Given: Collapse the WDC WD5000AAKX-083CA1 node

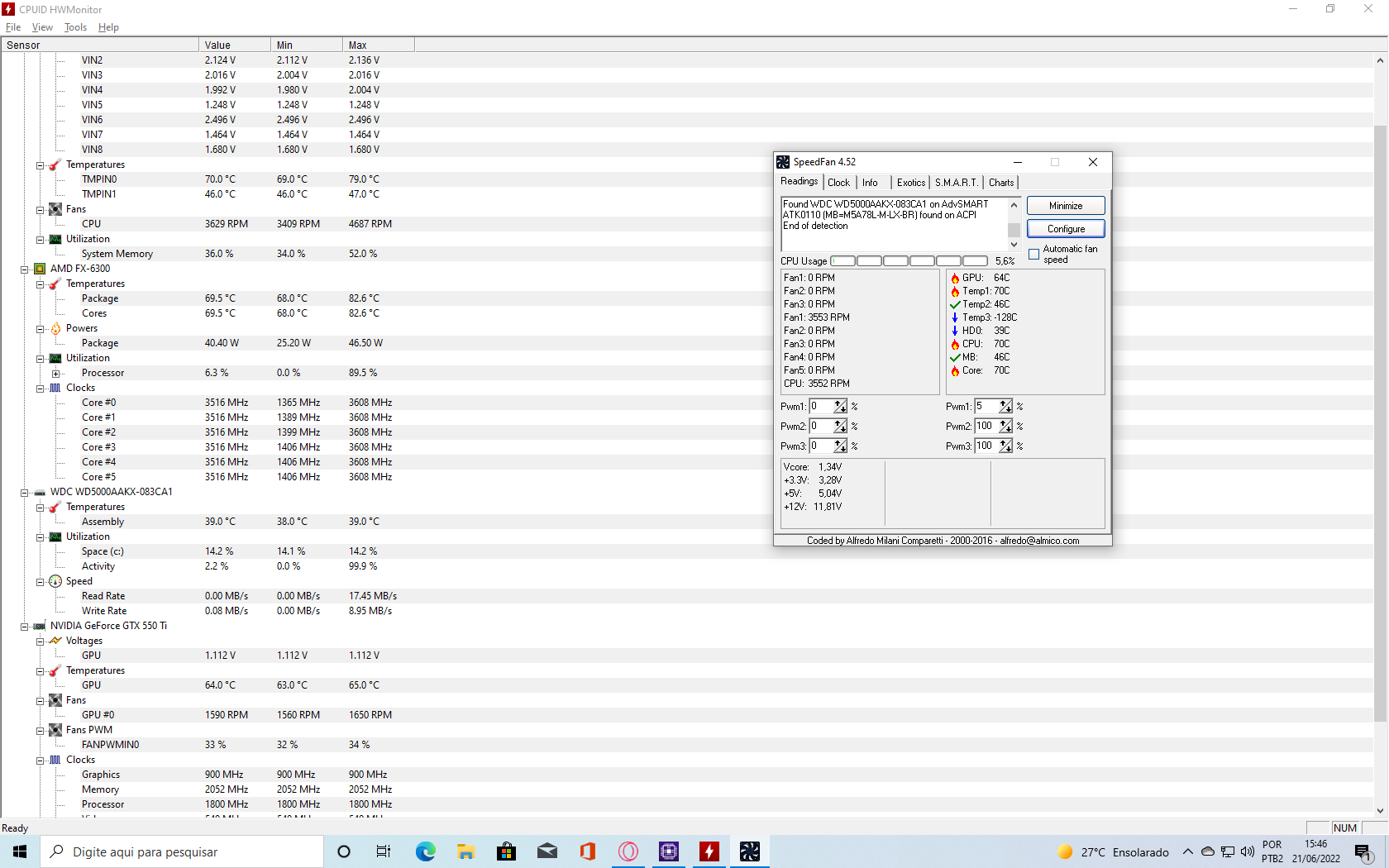Looking at the screenshot, I should tap(24, 492).
